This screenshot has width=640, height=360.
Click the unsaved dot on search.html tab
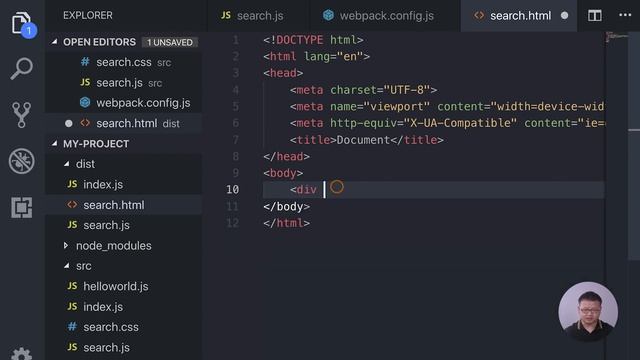564,16
